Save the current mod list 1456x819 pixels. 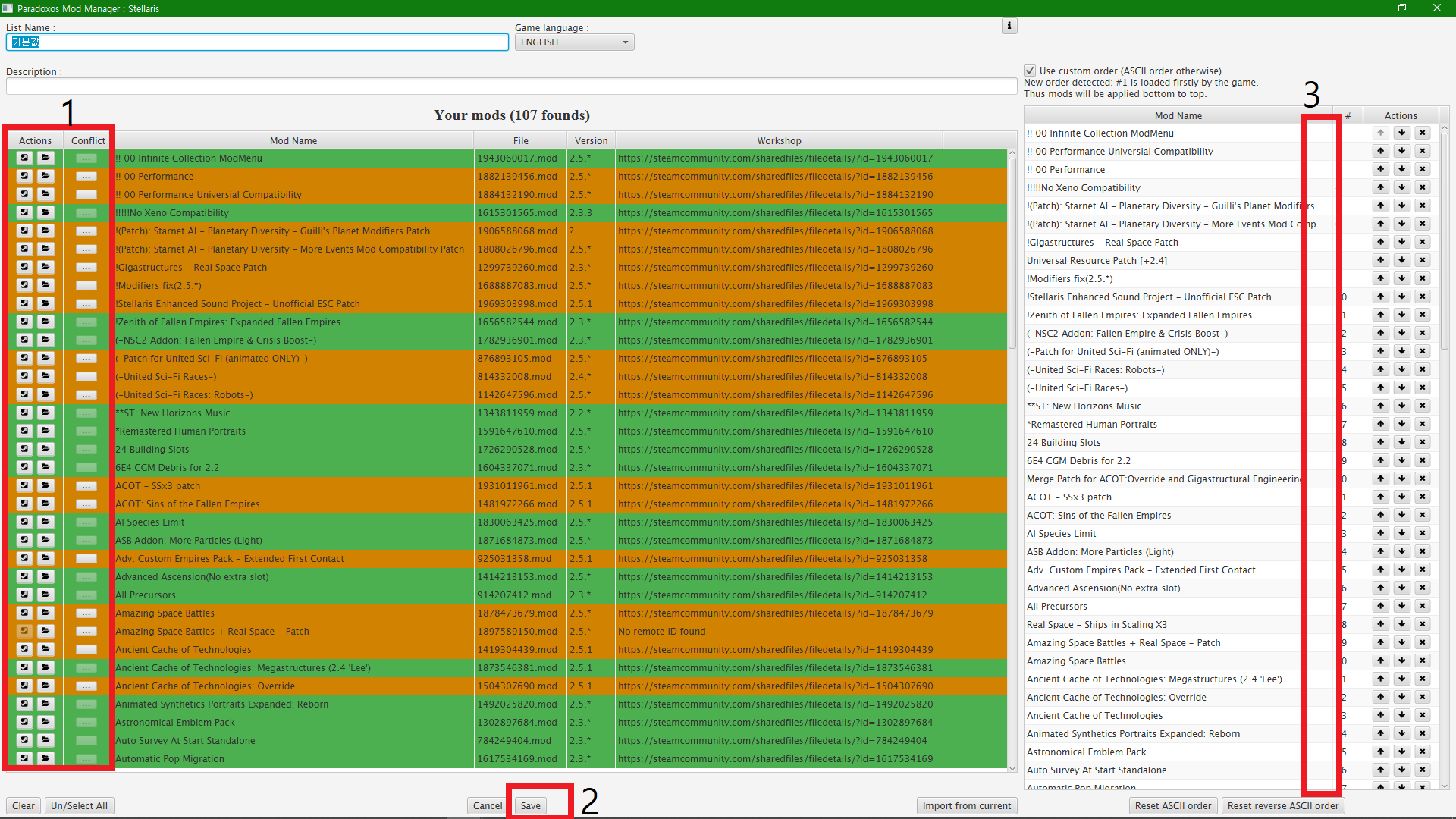530,805
